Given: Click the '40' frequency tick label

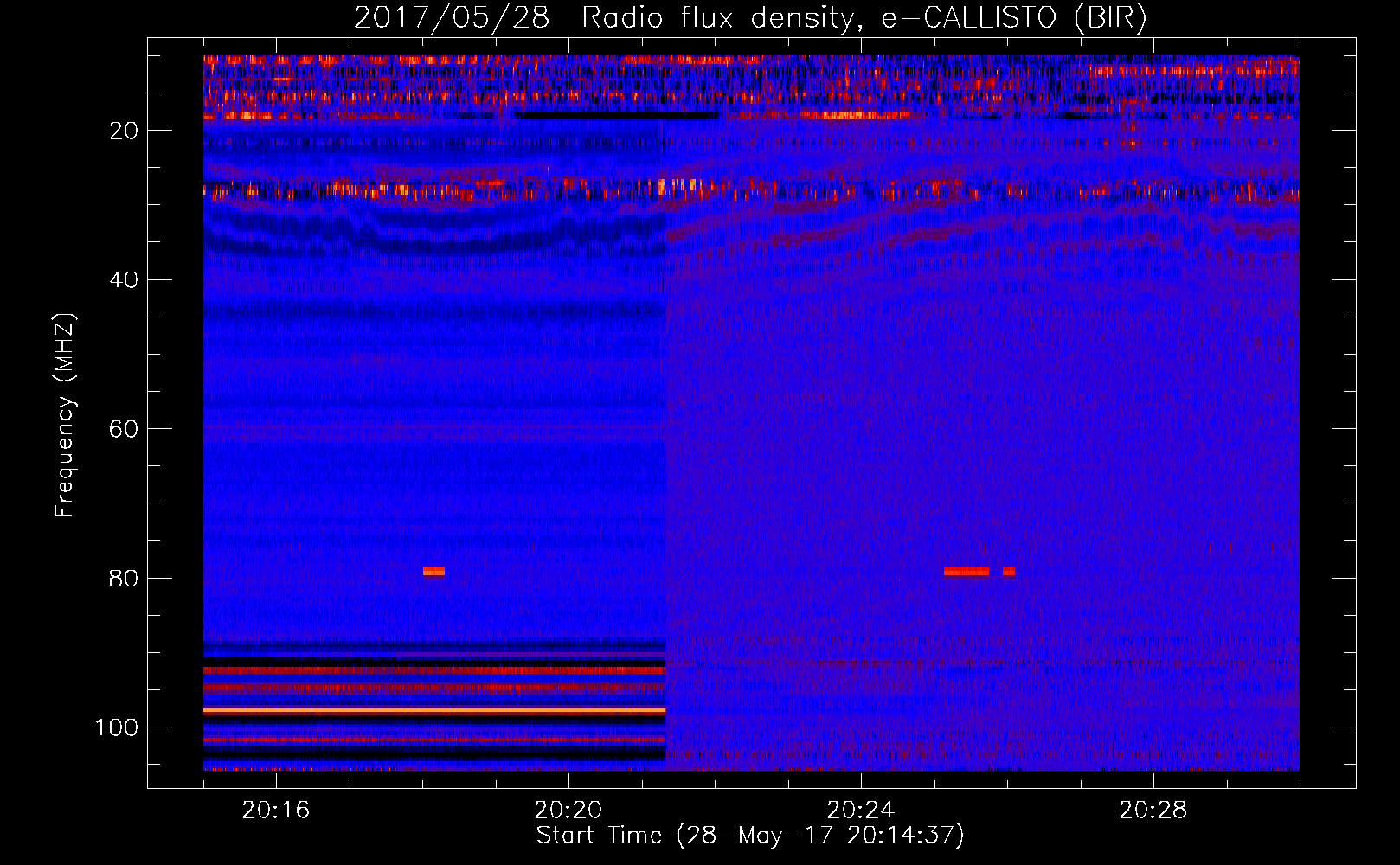Looking at the screenshot, I should click(124, 280).
